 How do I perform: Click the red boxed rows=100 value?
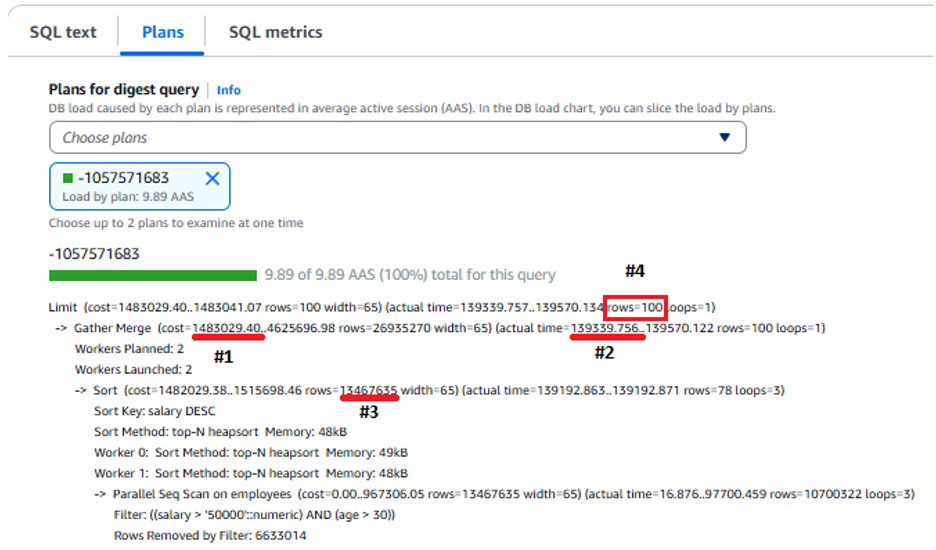[635, 308]
